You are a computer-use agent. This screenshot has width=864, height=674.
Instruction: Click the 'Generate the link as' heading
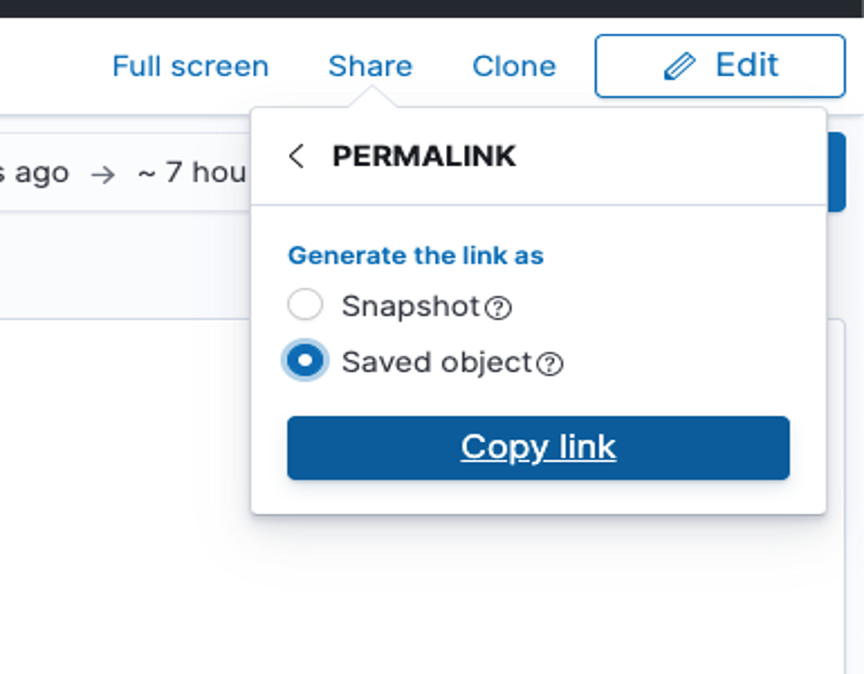[x=416, y=256]
